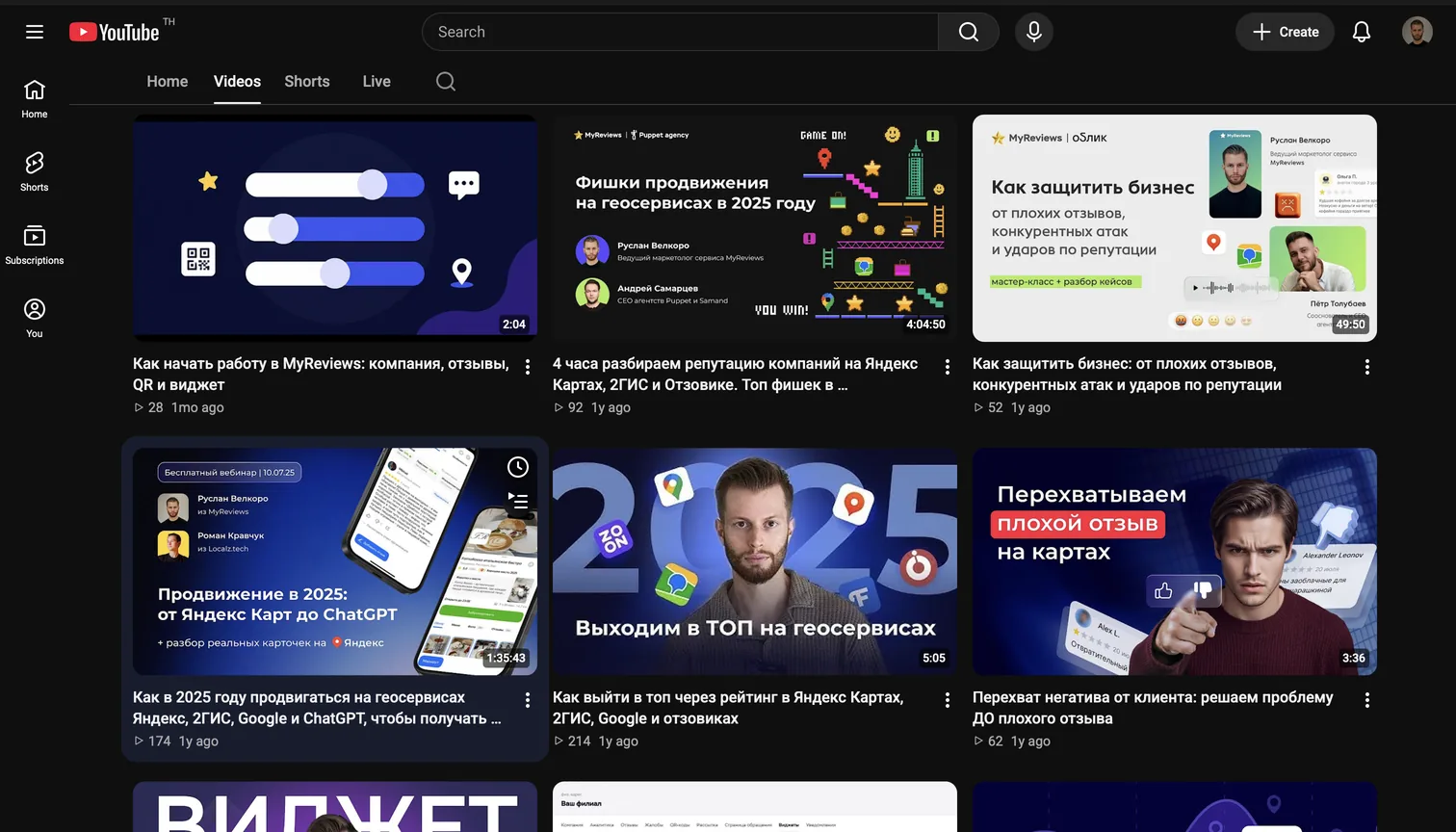Play the 49:50 'Как защитить бизнес' thumbnail
The height and width of the screenshot is (832, 1456).
[1175, 228]
